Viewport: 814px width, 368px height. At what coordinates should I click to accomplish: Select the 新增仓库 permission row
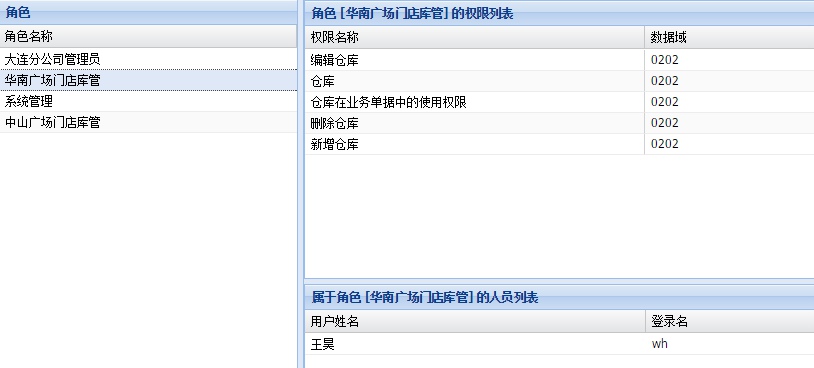click(560, 144)
